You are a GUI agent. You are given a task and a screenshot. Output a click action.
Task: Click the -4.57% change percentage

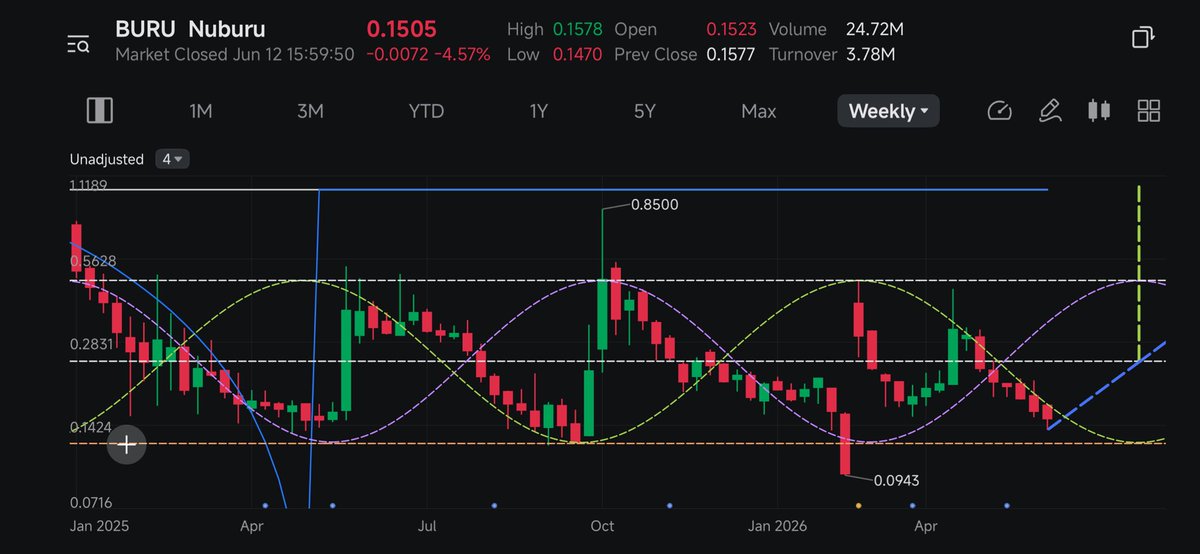(464, 54)
